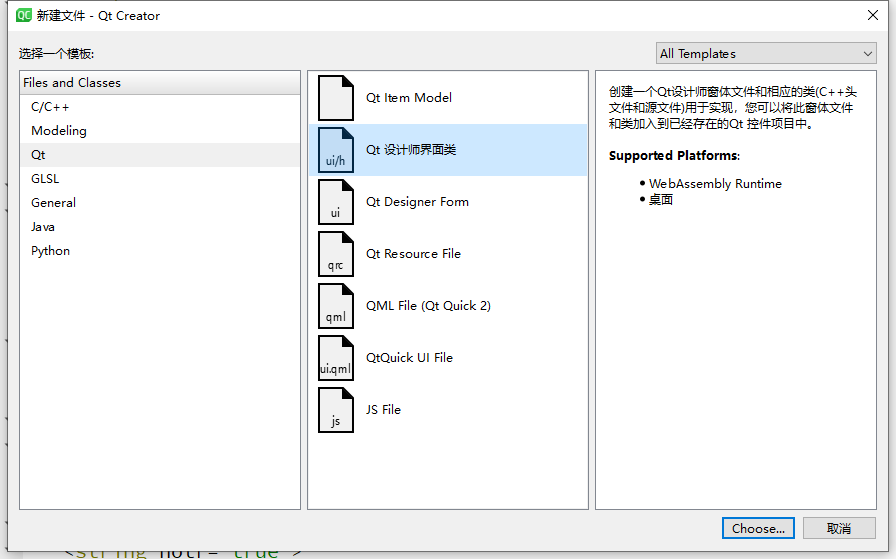The image size is (896, 559).
Task: Click the Choose... button
Action: [758, 528]
